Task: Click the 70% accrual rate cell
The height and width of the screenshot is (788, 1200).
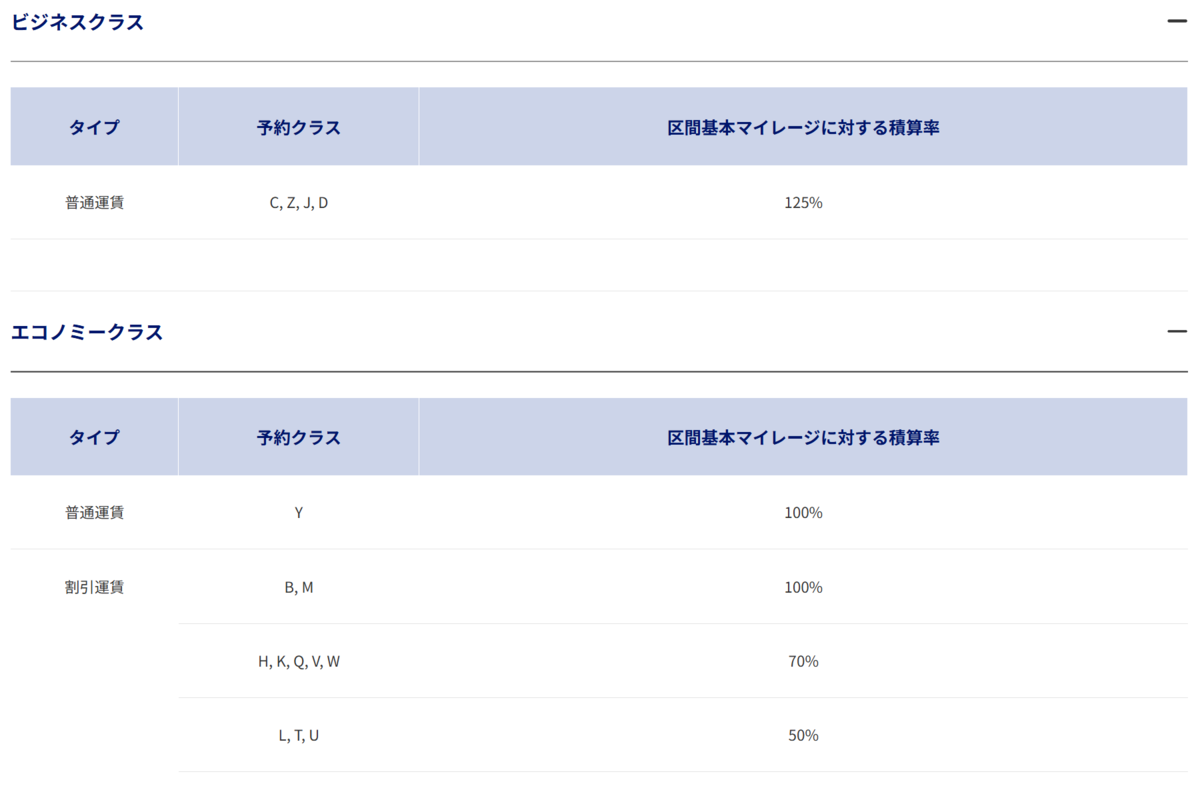Action: [x=804, y=661]
